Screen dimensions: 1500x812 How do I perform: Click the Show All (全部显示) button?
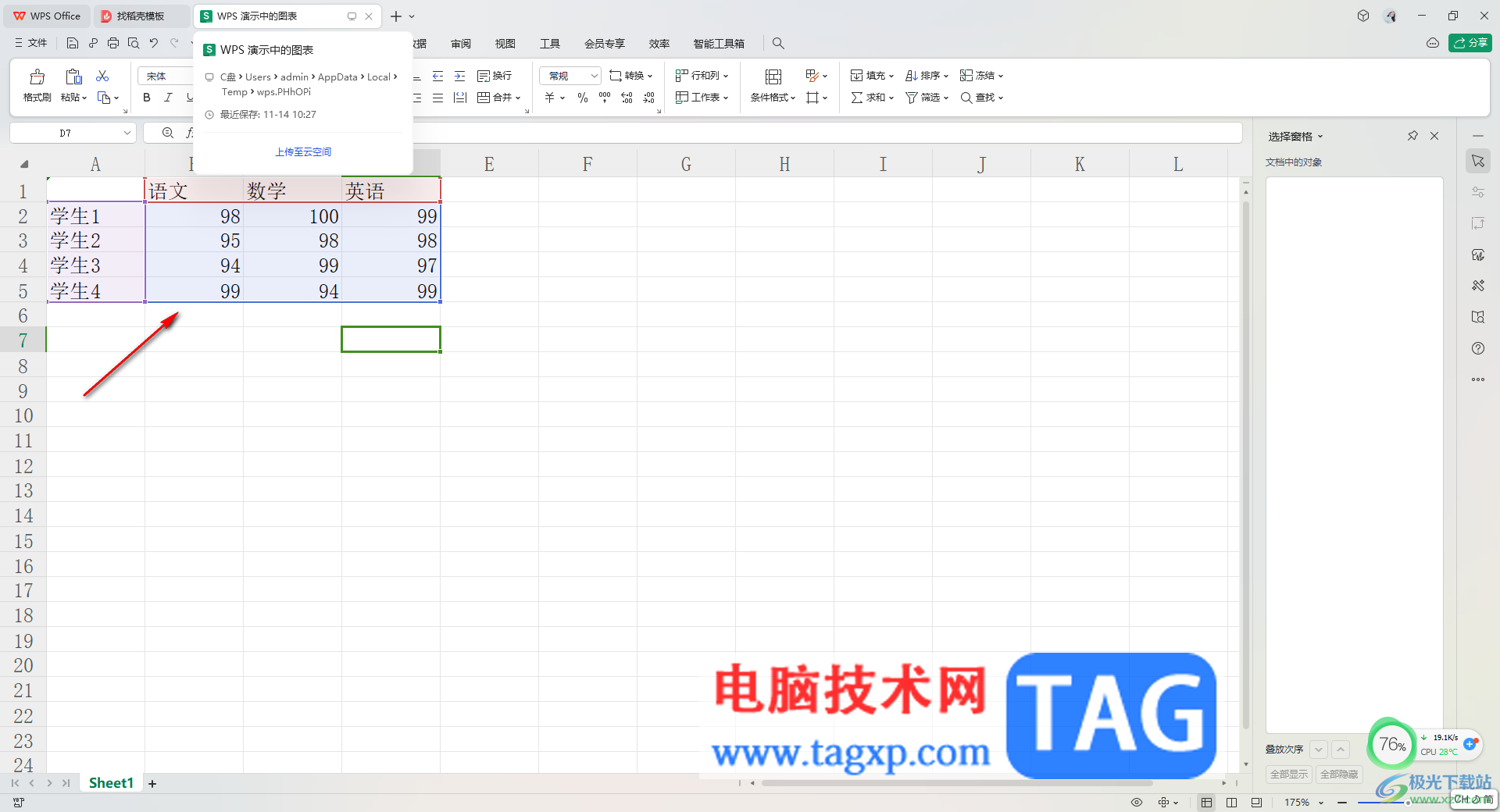pos(1289,775)
